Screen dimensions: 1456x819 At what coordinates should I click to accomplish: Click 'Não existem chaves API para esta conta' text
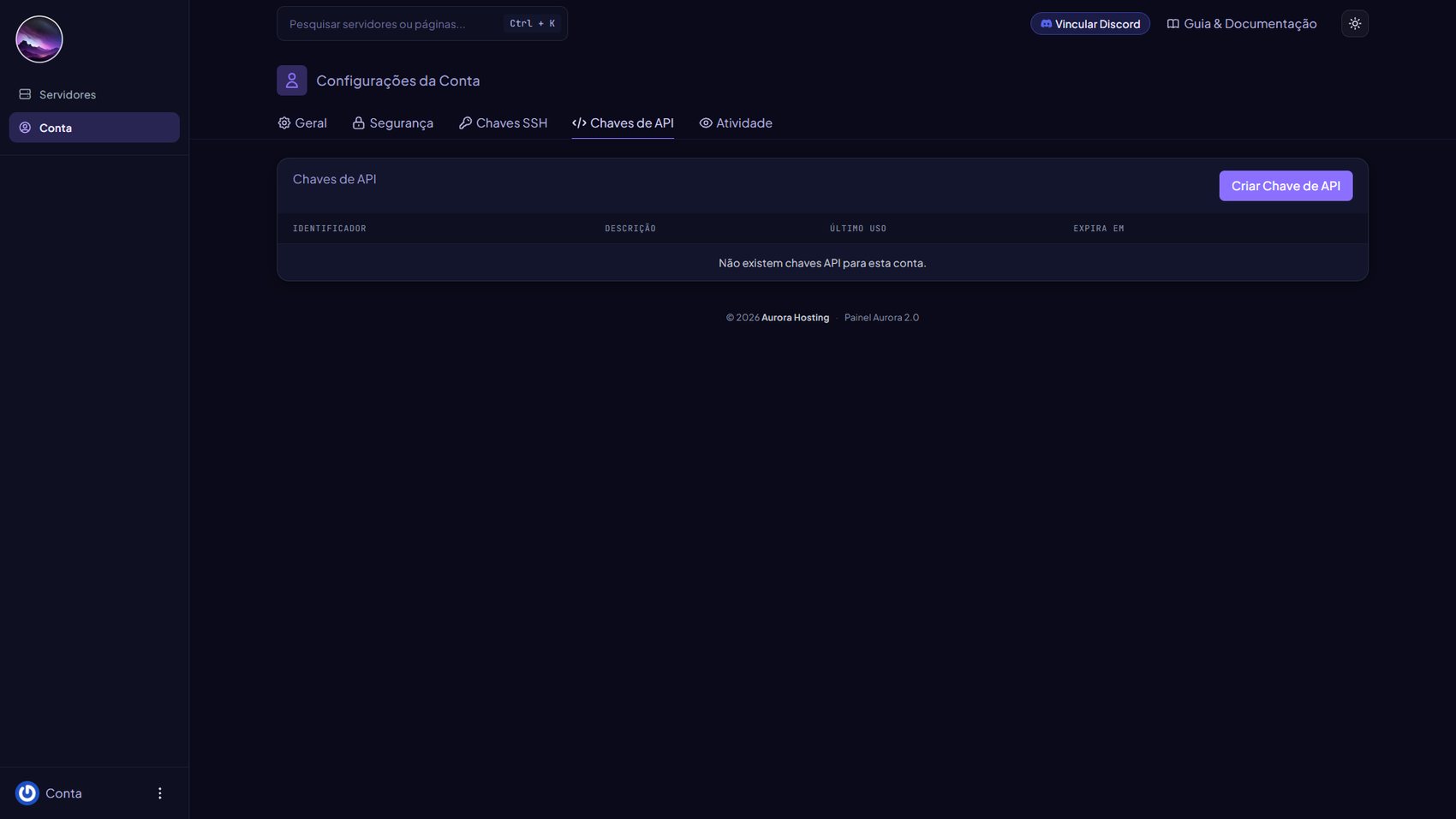[x=822, y=263]
